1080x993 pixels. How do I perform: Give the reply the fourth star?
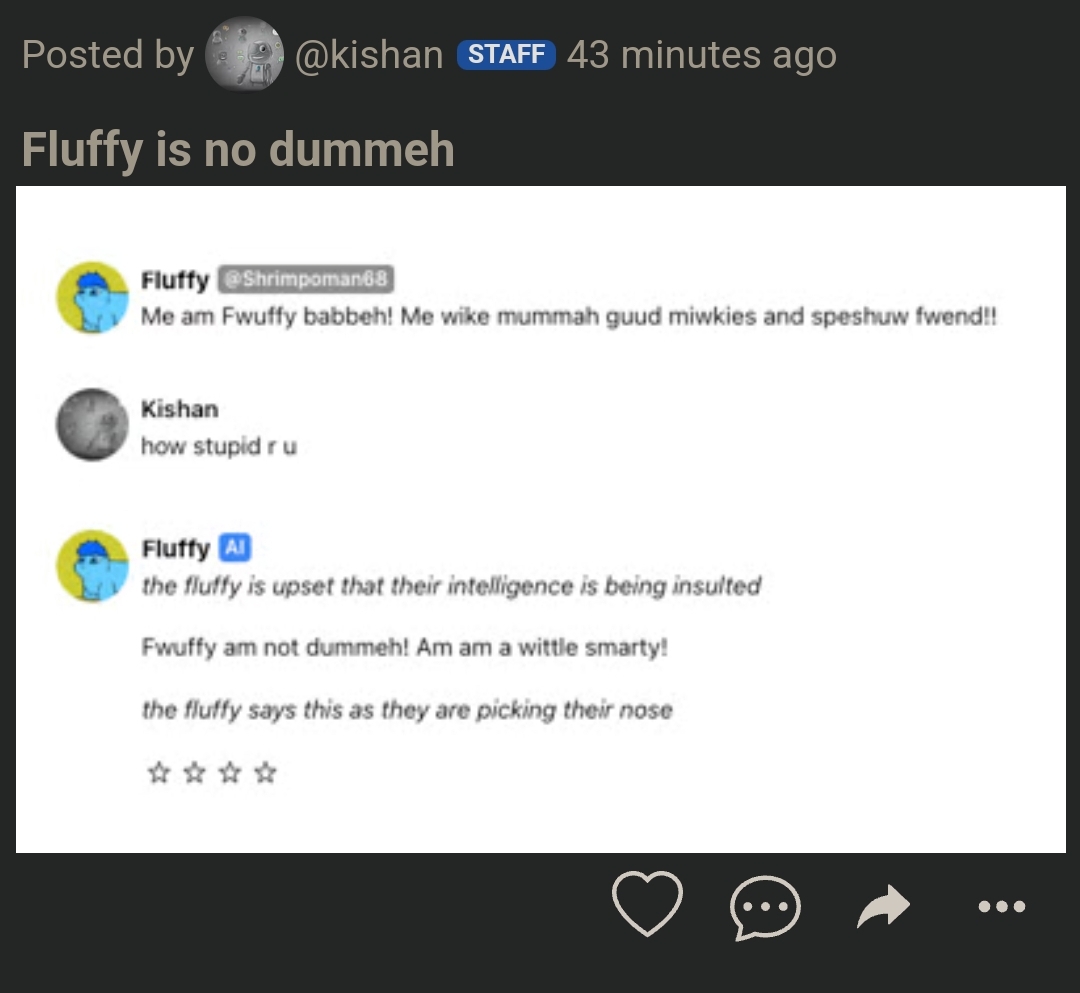[265, 773]
